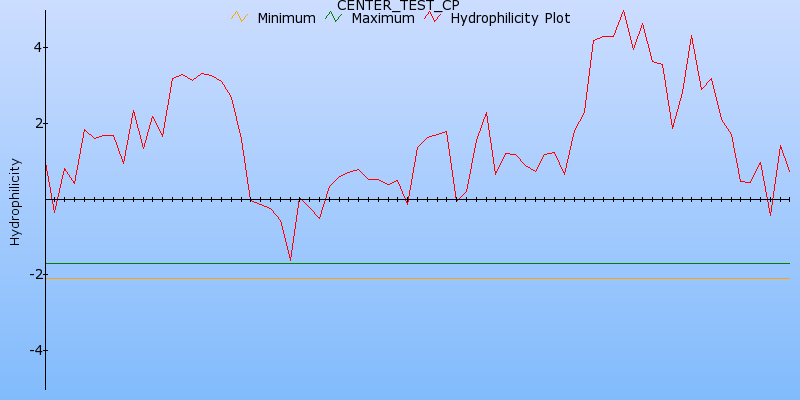Click the green Maximum legend icon
Screen dimensions: 800x400
point(334,18)
